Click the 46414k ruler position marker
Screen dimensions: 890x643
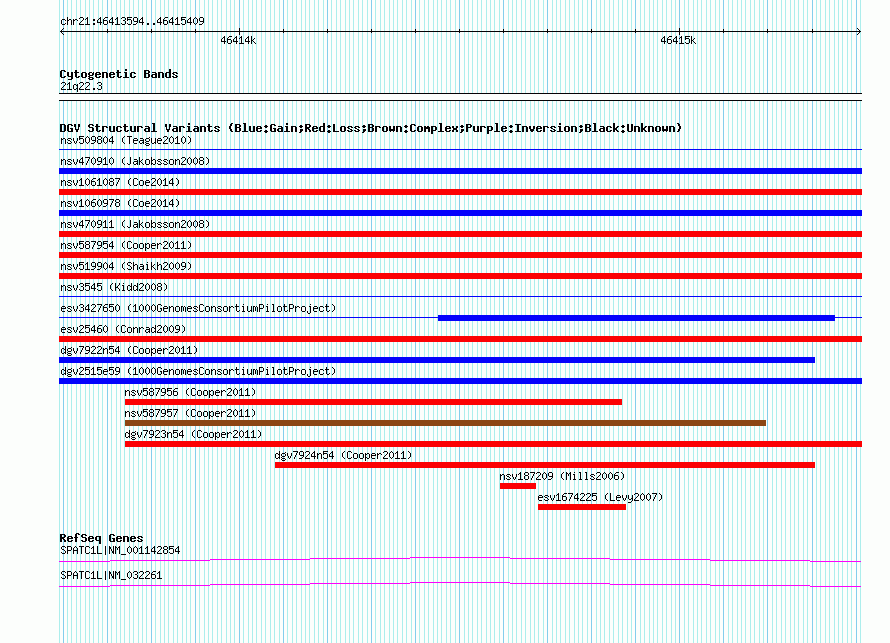238,40
